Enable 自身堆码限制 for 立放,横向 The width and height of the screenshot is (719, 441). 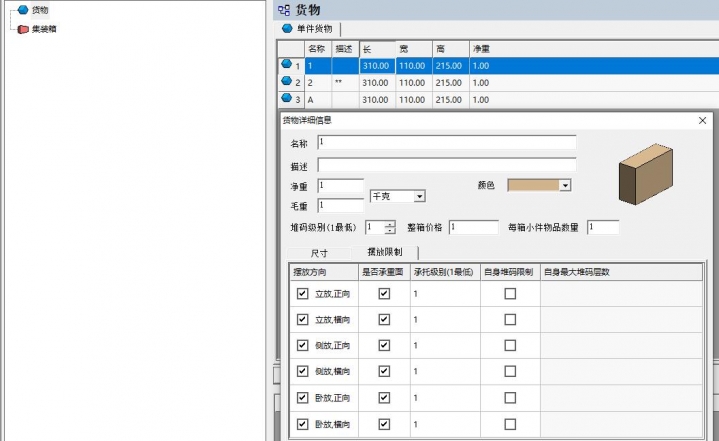click(x=510, y=319)
